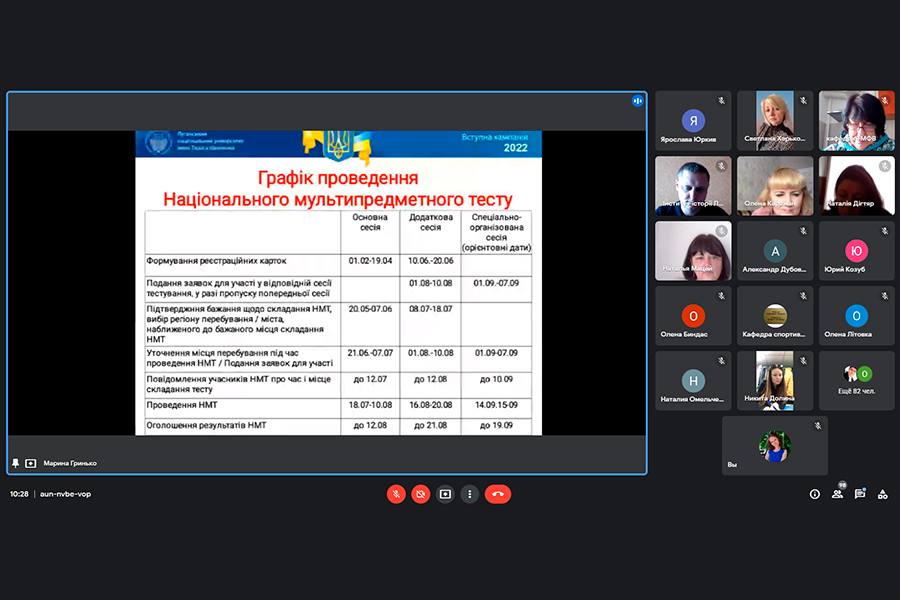The width and height of the screenshot is (900, 600).
Task: Click the 'Оголошення результатів НМТ' row label
Action: click(206, 425)
